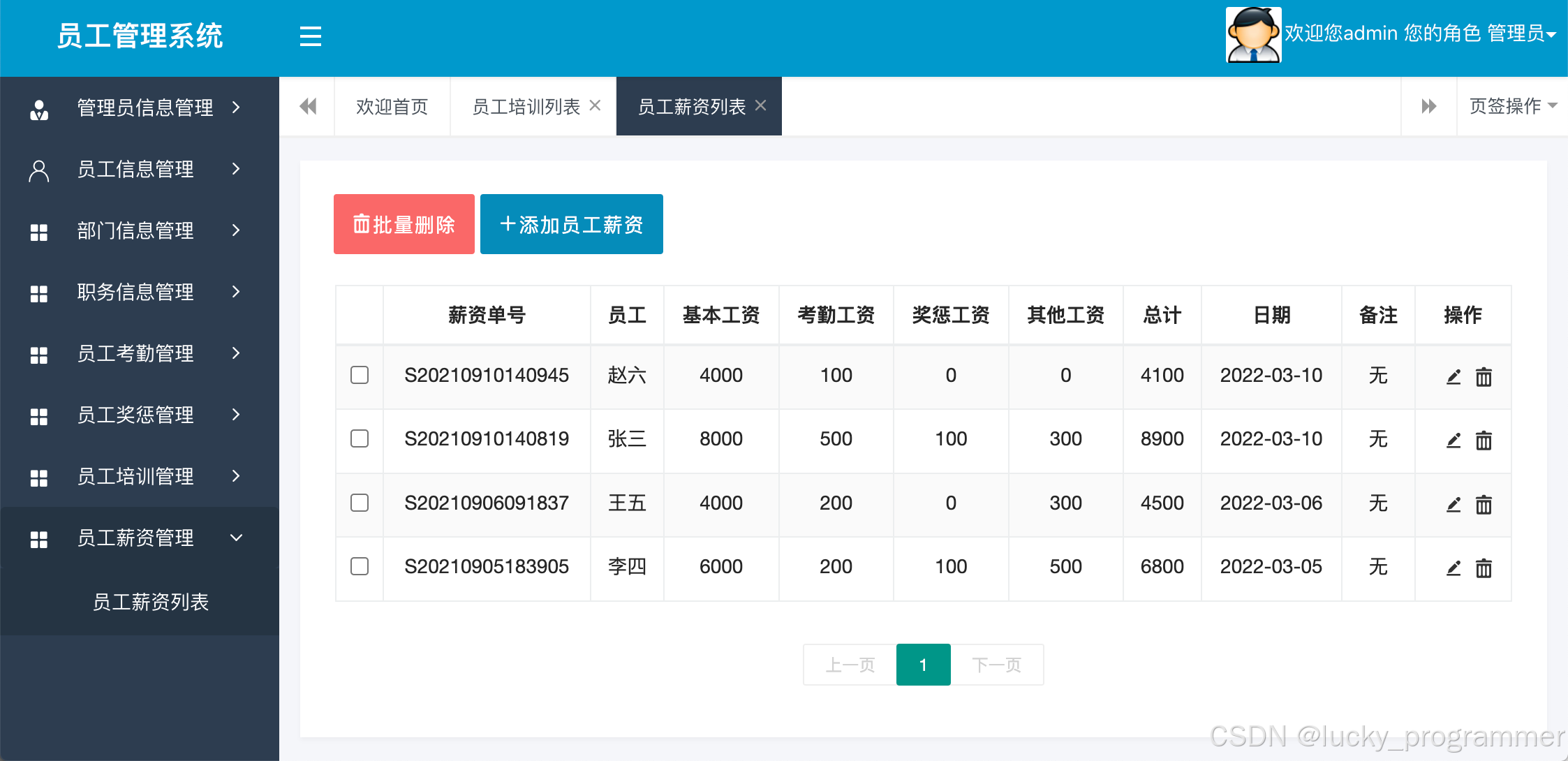Switch to the 欢迎首页 tab
Image resolution: width=1568 pixels, height=761 pixels.
tap(392, 107)
